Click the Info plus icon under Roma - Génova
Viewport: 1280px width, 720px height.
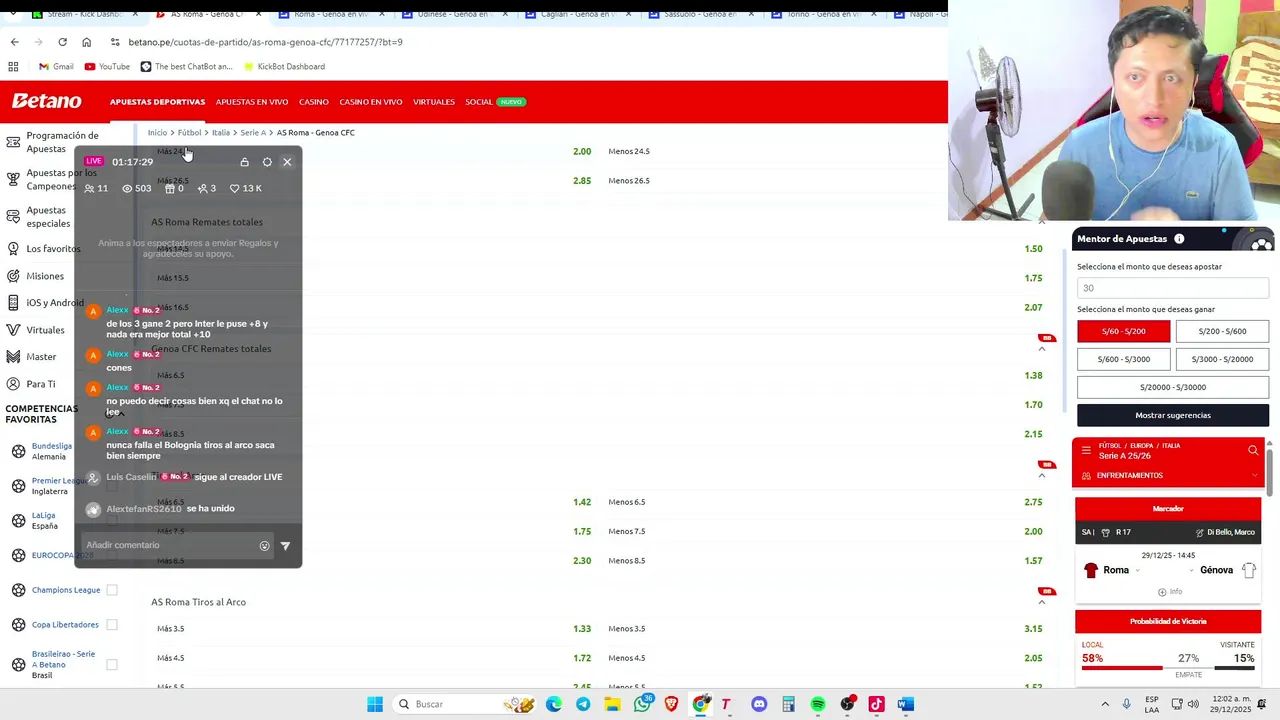click(1162, 592)
